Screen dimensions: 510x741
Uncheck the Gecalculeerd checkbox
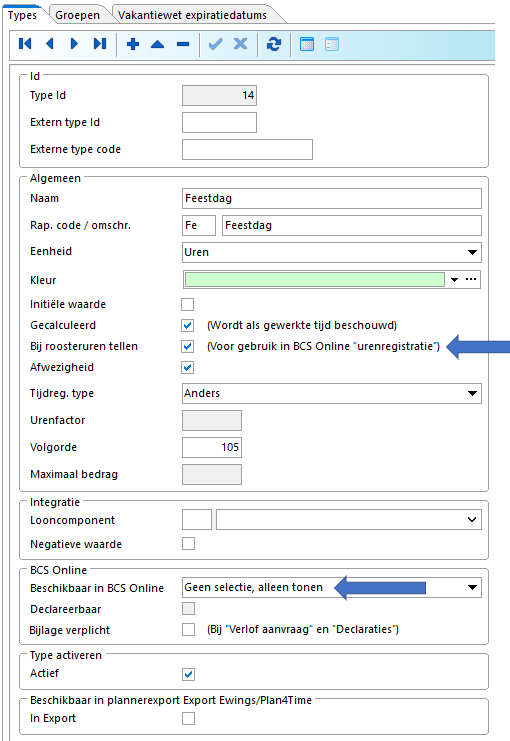pyautogui.click(x=188, y=325)
